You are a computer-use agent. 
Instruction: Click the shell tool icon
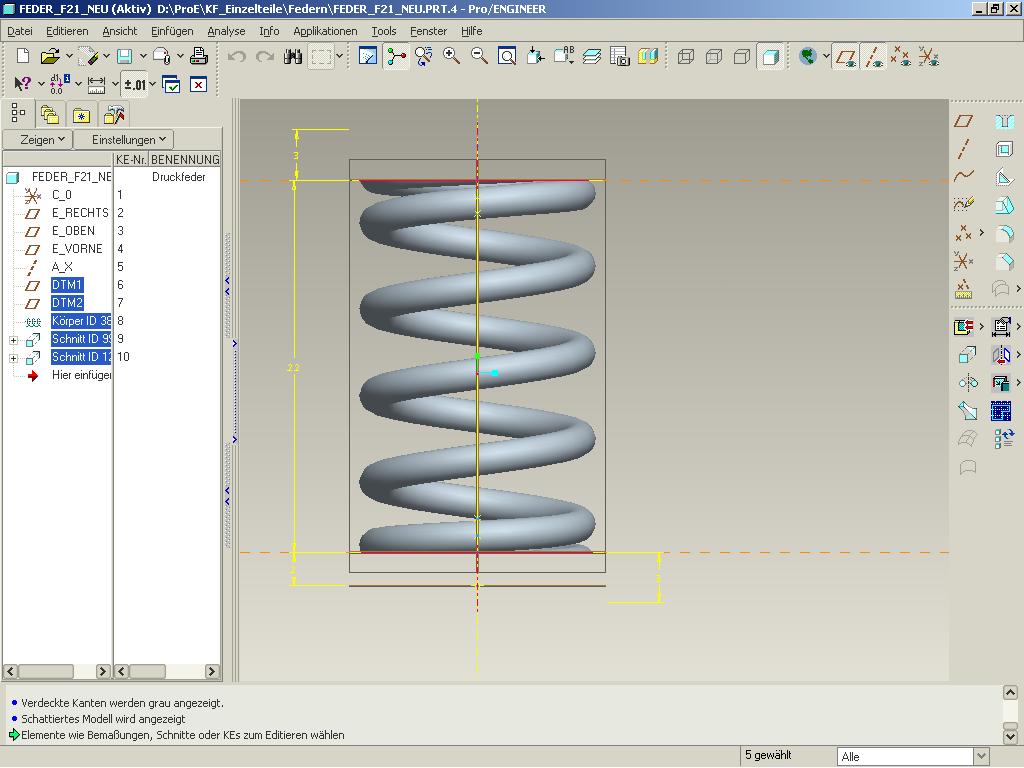click(1004, 150)
